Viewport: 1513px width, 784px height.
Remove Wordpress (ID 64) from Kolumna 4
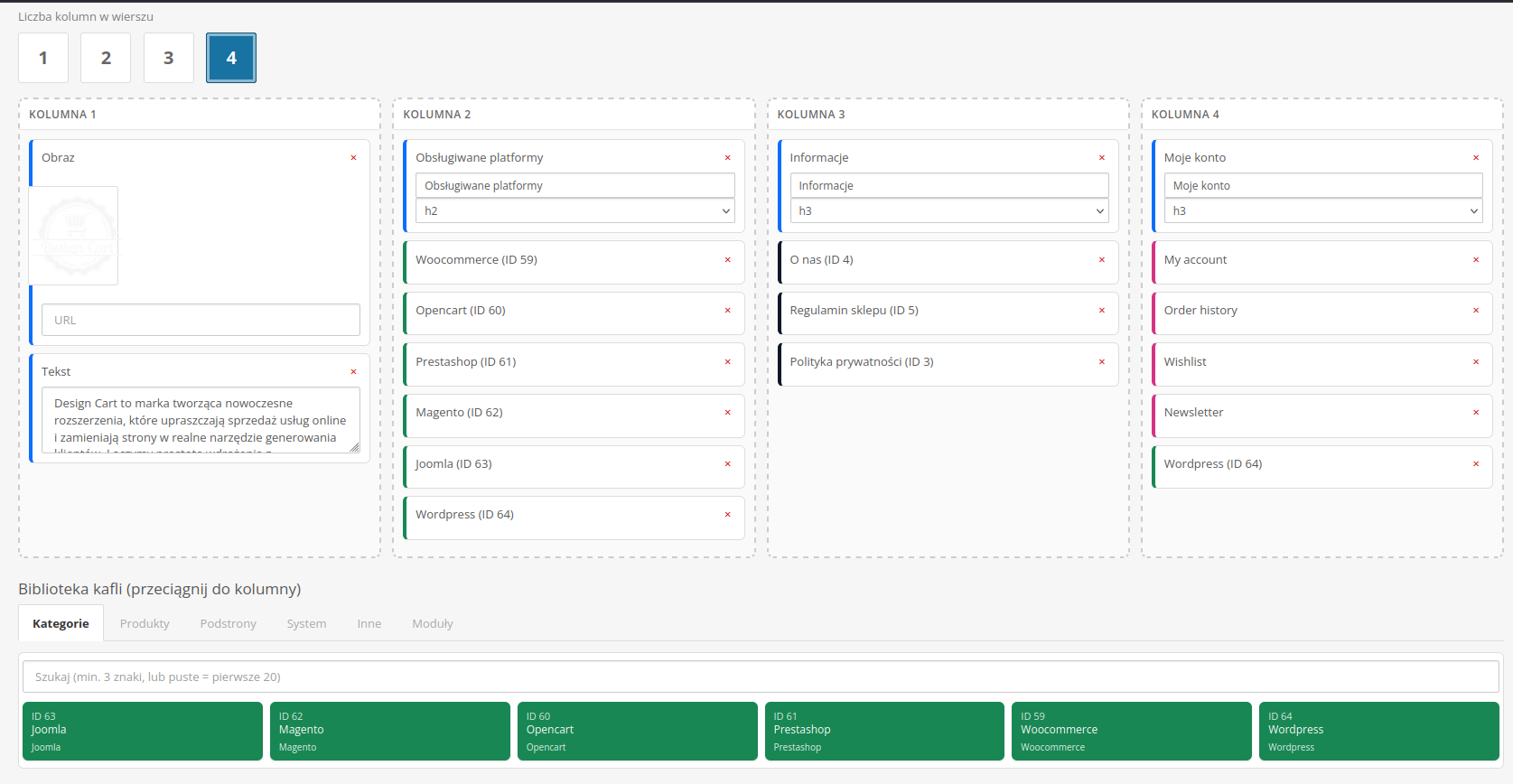[x=1476, y=464]
